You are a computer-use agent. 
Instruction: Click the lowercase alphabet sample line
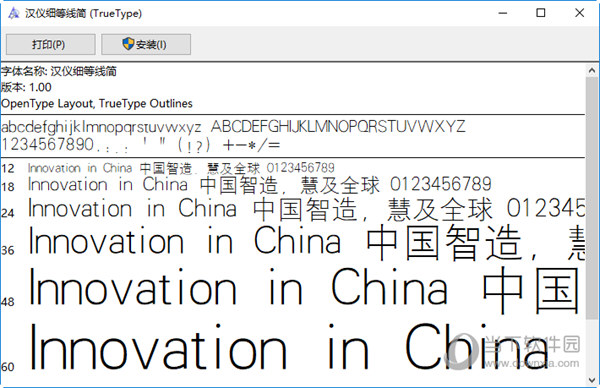click(101, 127)
